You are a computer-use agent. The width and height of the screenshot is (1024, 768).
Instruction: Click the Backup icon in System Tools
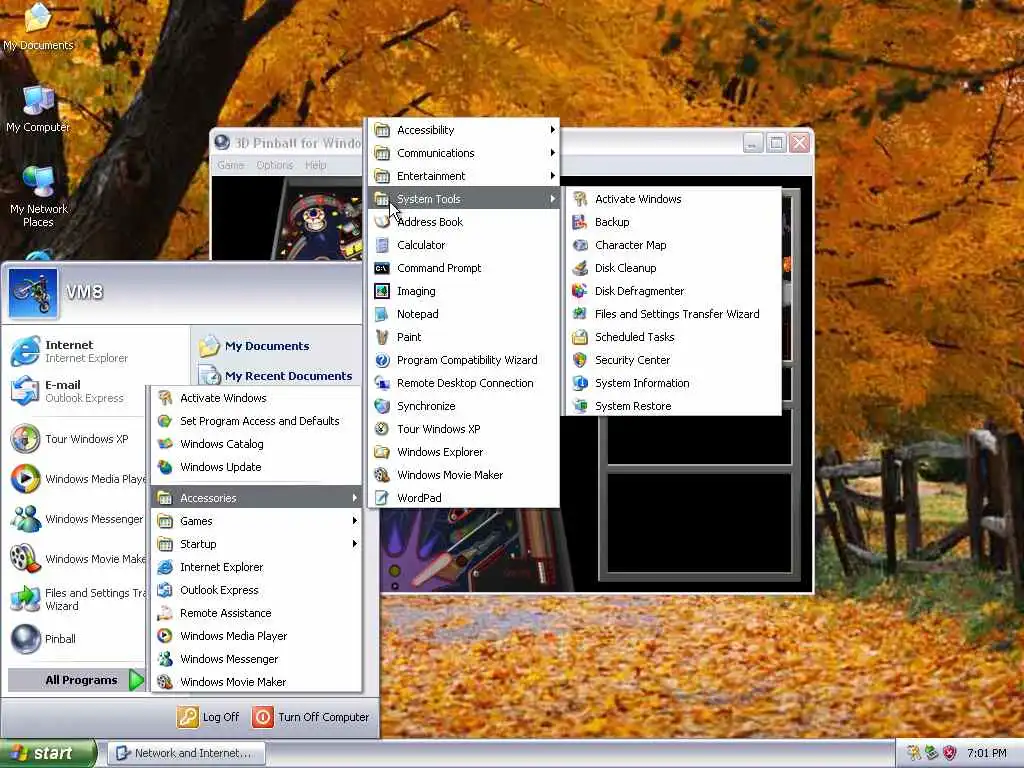point(579,222)
